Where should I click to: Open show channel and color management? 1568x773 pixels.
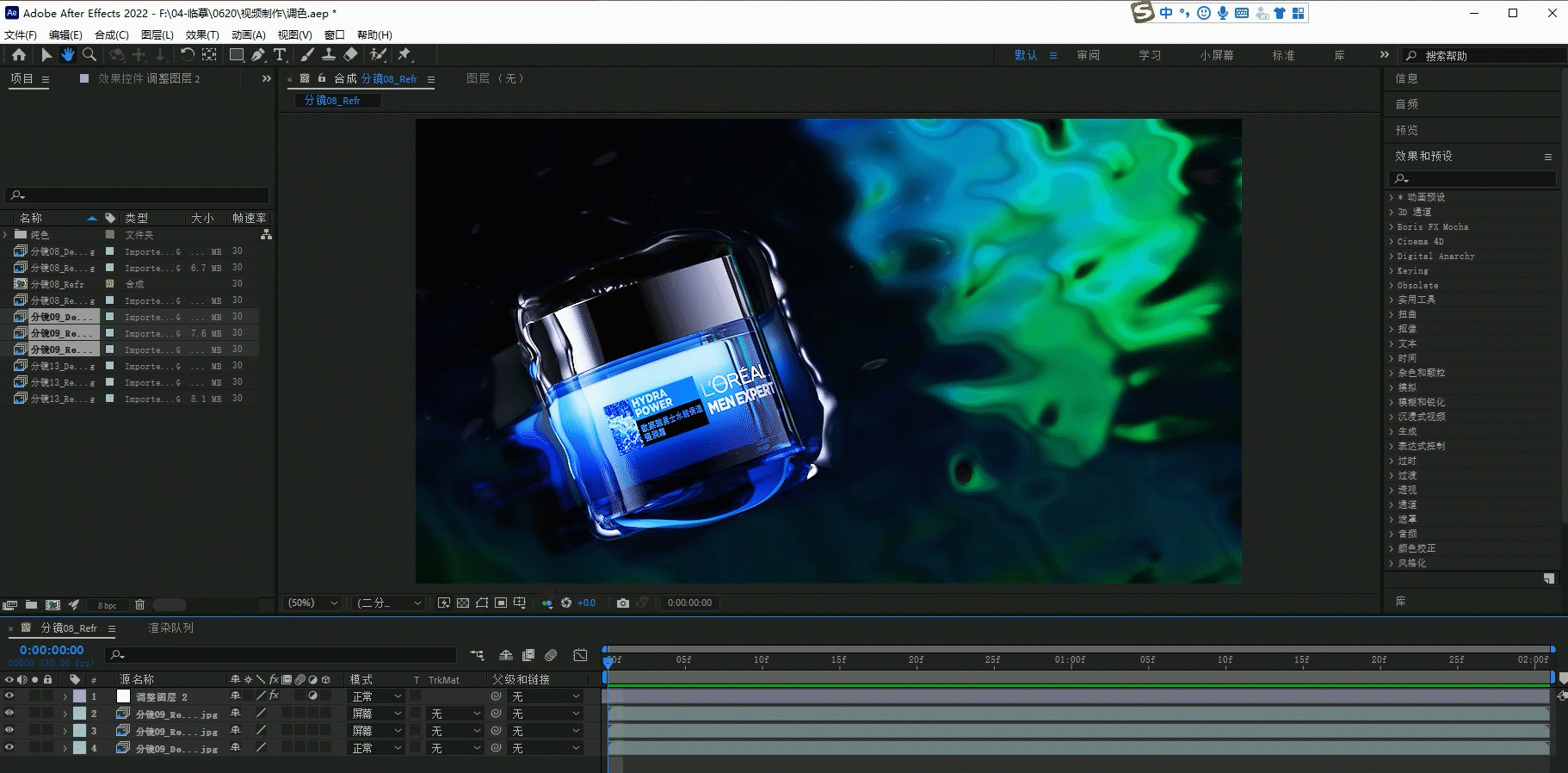point(547,603)
